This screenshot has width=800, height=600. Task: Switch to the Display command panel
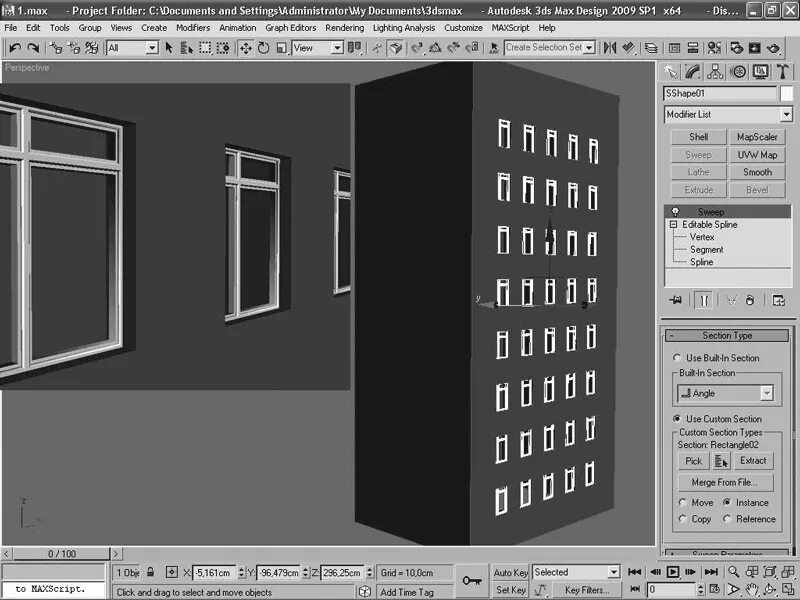pyautogui.click(x=760, y=72)
